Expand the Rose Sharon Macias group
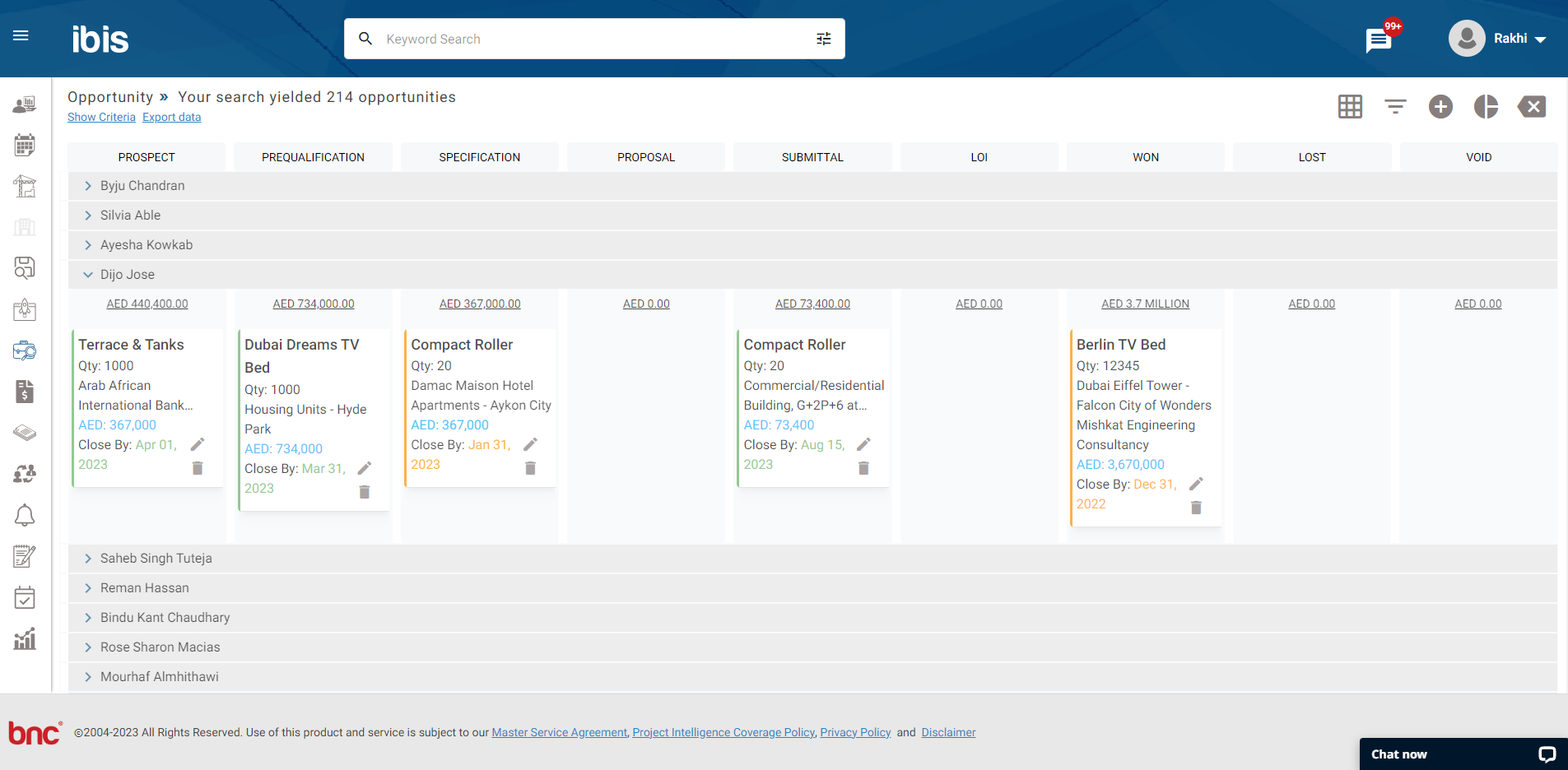The width and height of the screenshot is (1568, 770). tap(88, 647)
